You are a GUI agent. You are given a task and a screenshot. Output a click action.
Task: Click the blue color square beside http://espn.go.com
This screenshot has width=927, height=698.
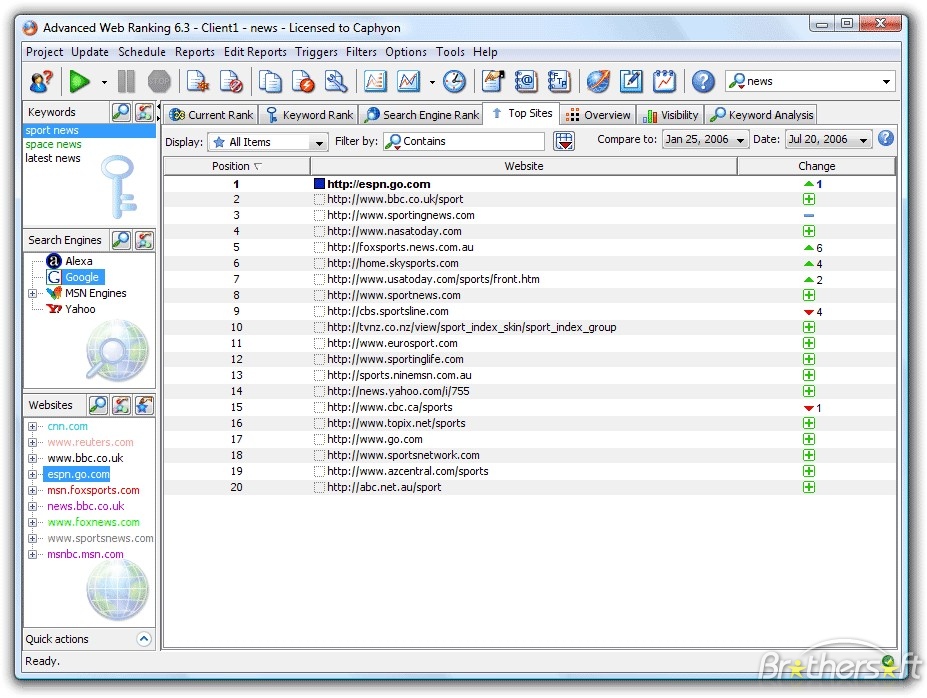319,184
